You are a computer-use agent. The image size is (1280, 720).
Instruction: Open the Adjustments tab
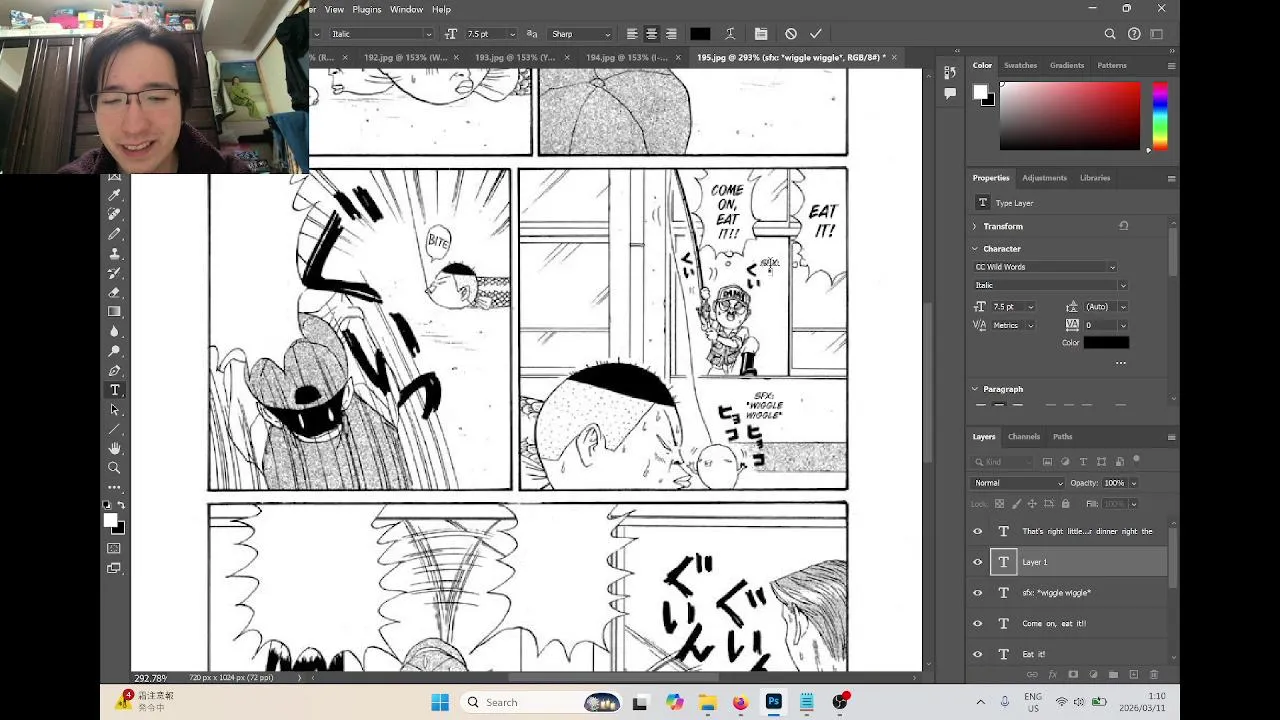[1044, 178]
